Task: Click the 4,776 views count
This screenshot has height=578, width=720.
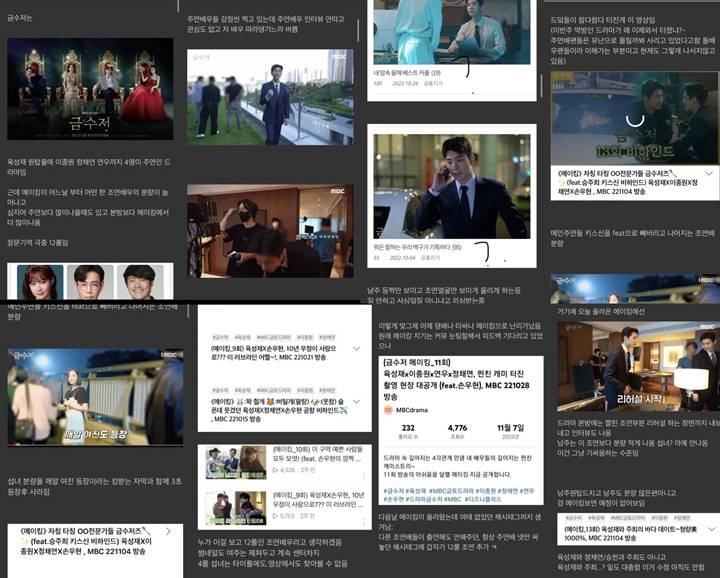Action: (x=457, y=428)
